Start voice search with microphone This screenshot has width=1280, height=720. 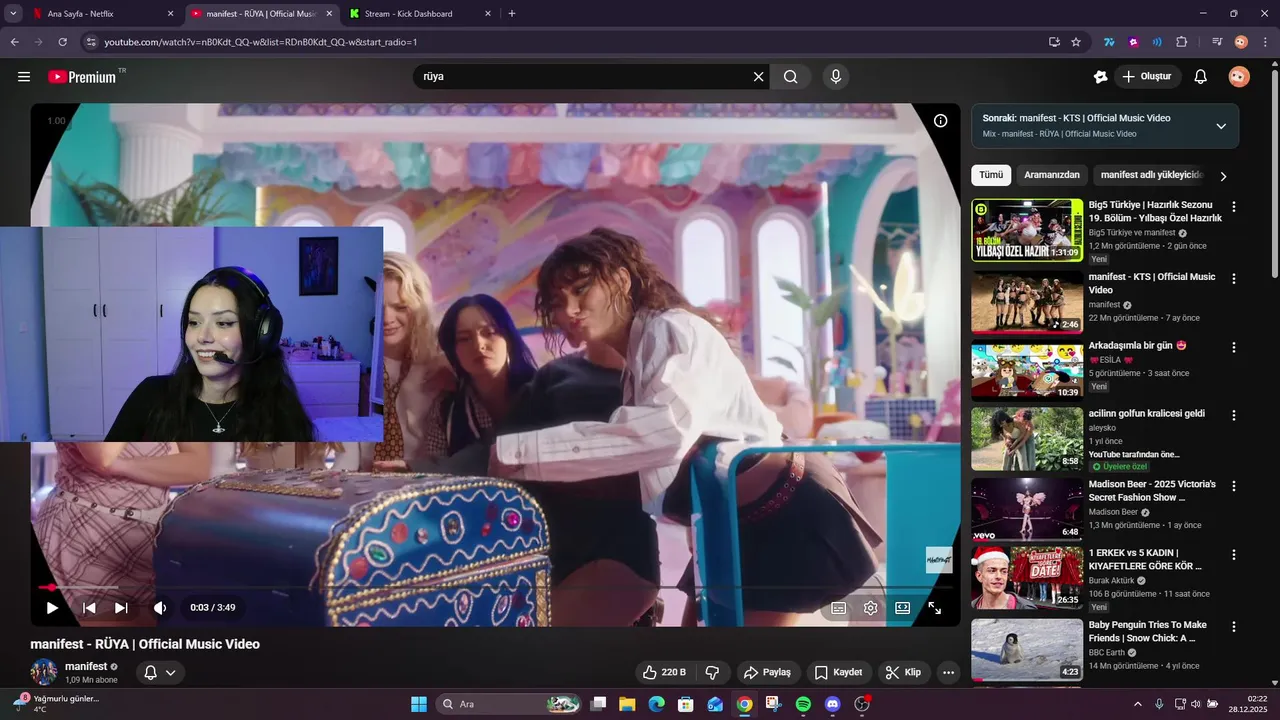836,77
